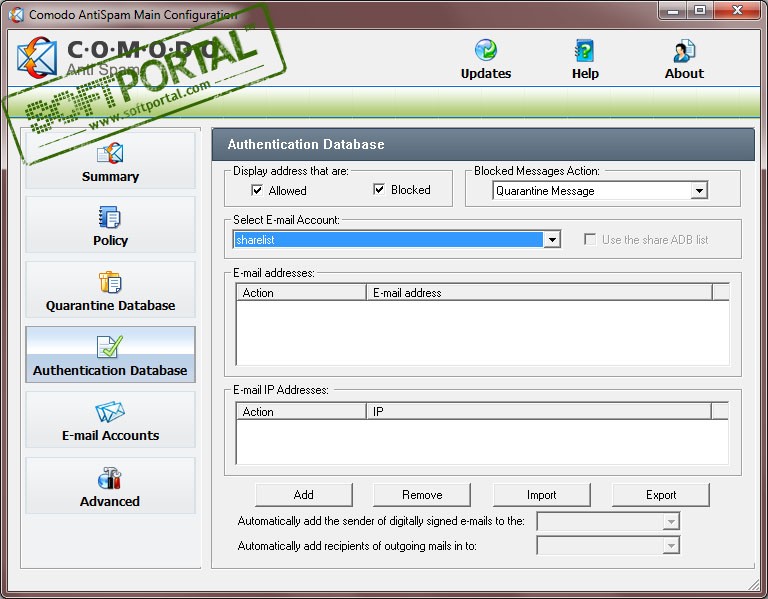This screenshot has height=599, width=768.
Task: Click the Authentication Database checkmark icon
Action: (x=110, y=347)
